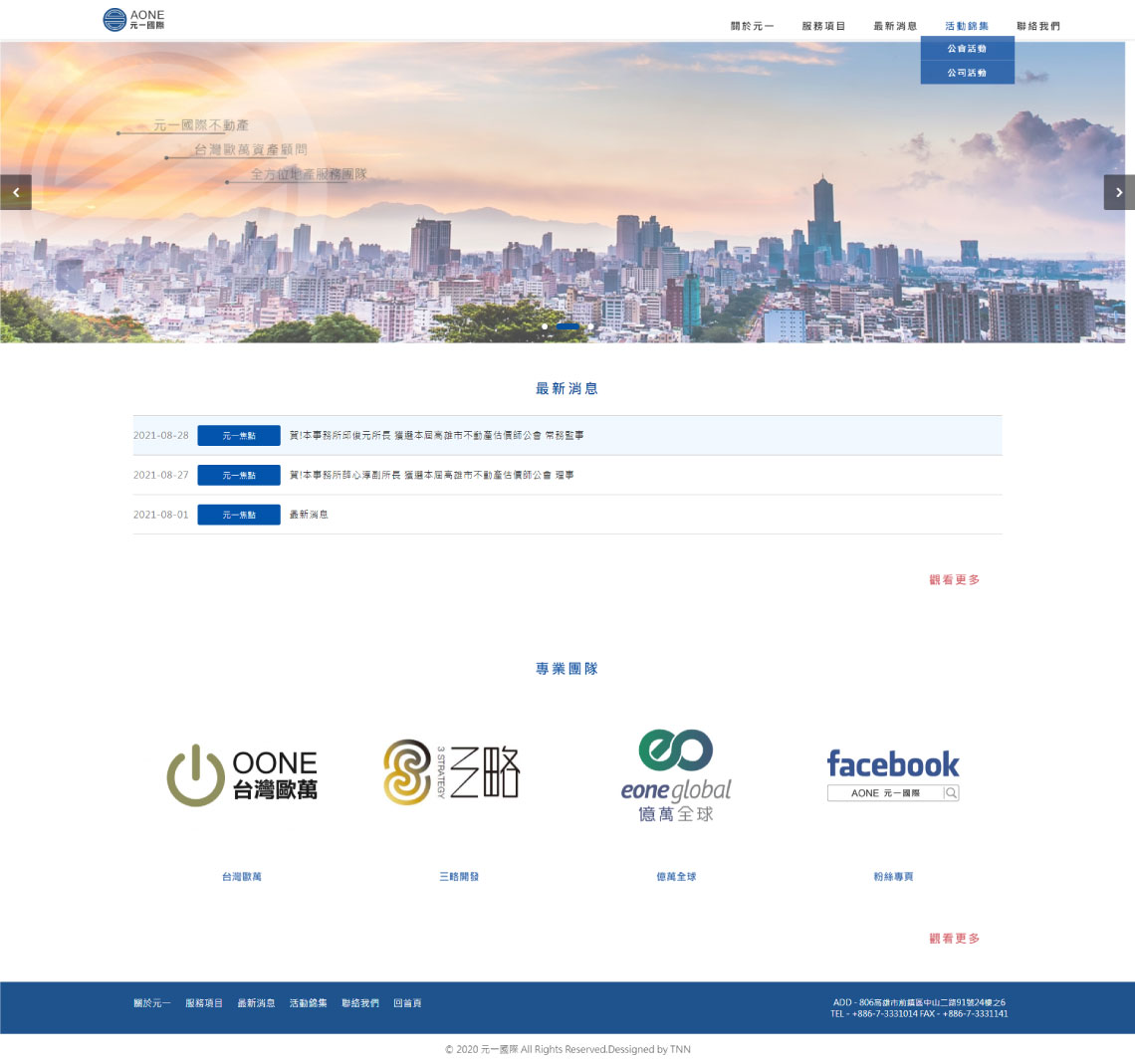The image size is (1135, 1064).
Task: Select the last carousel indicator dot
Action: point(590,326)
